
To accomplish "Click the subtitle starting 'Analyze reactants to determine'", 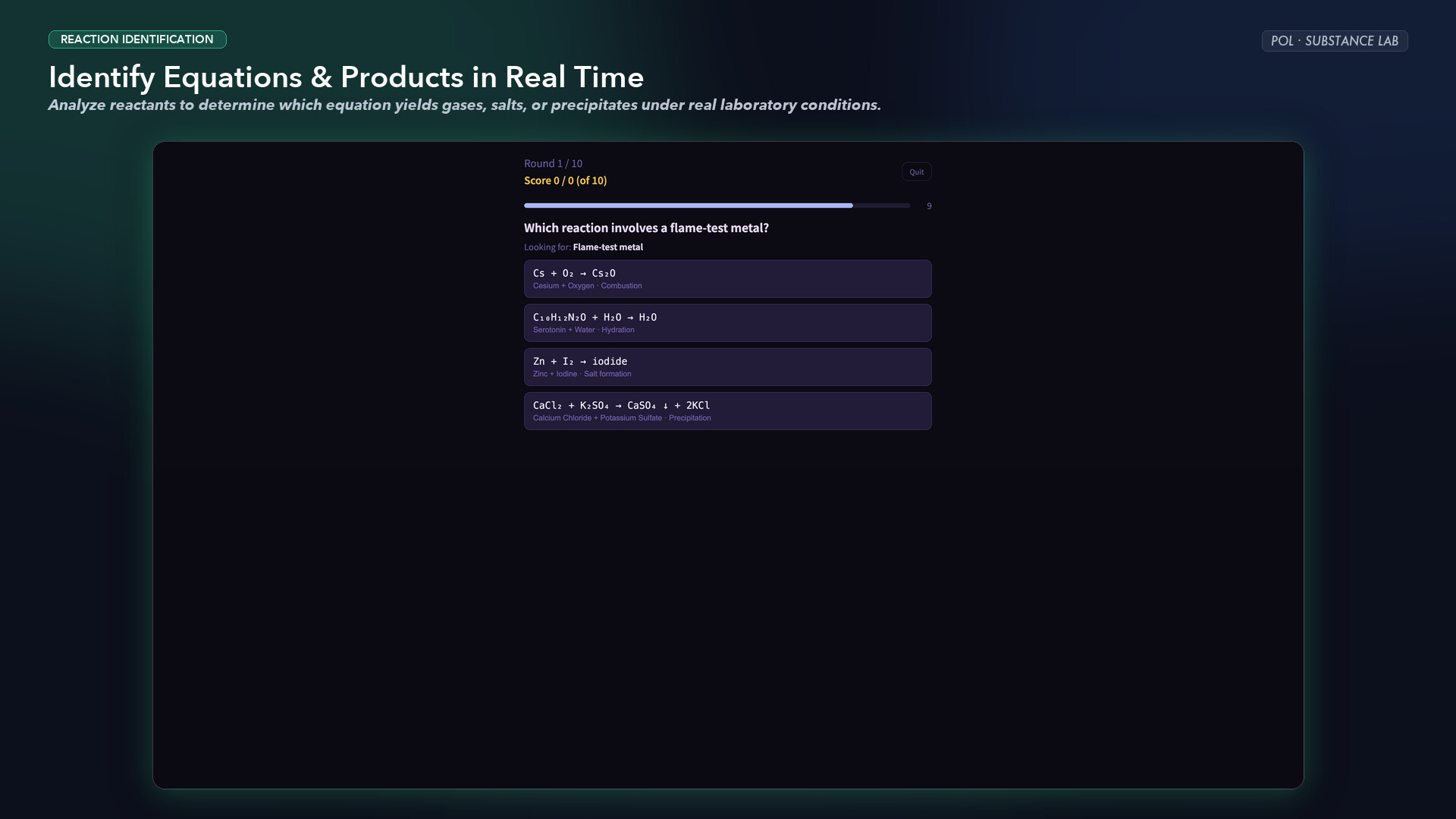I will point(464,105).
